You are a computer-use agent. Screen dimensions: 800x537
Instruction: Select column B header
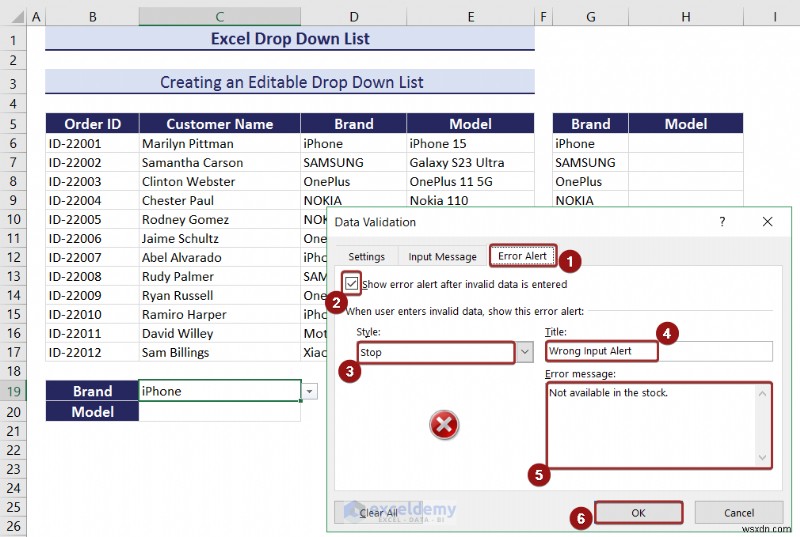click(x=92, y=17)
